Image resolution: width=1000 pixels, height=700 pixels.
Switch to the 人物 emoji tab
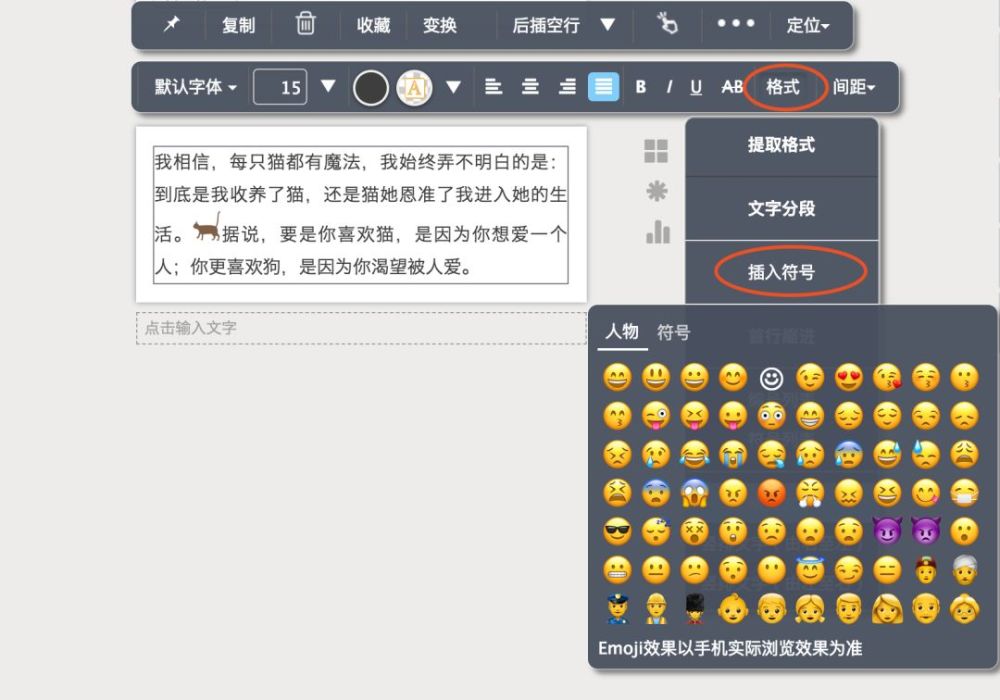(x=622, y=332)
